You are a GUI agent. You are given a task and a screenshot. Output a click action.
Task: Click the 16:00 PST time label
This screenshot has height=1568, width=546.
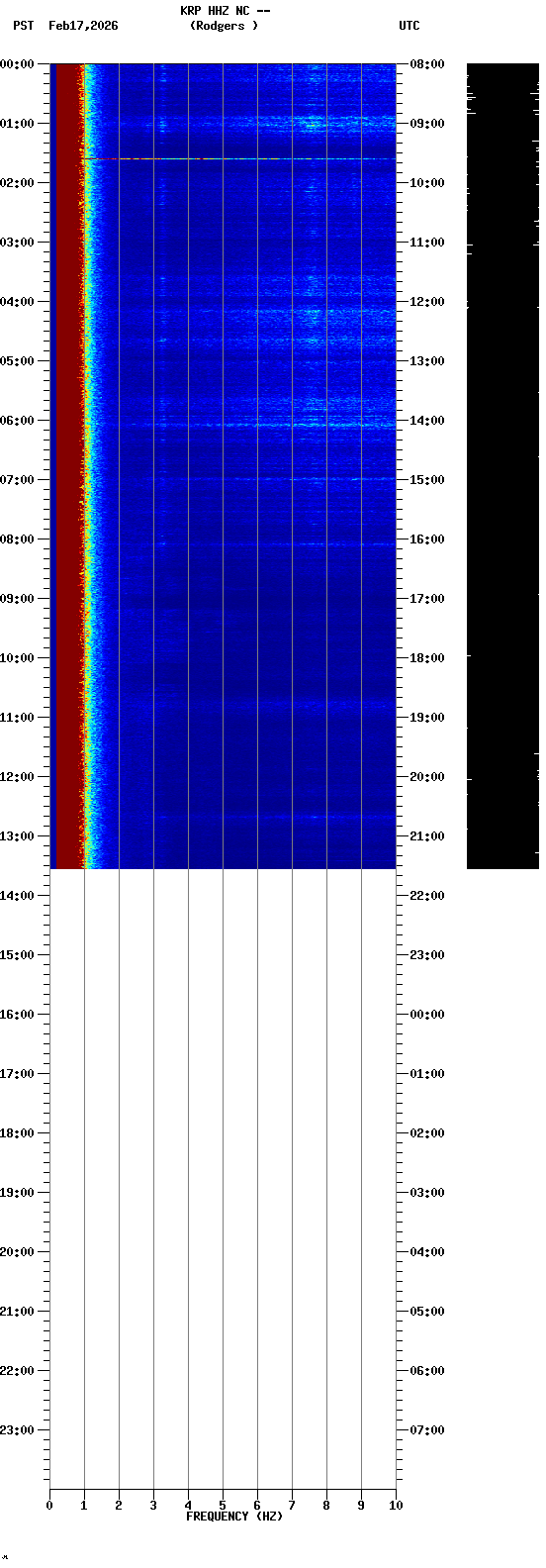click(x=17, y=1015)
